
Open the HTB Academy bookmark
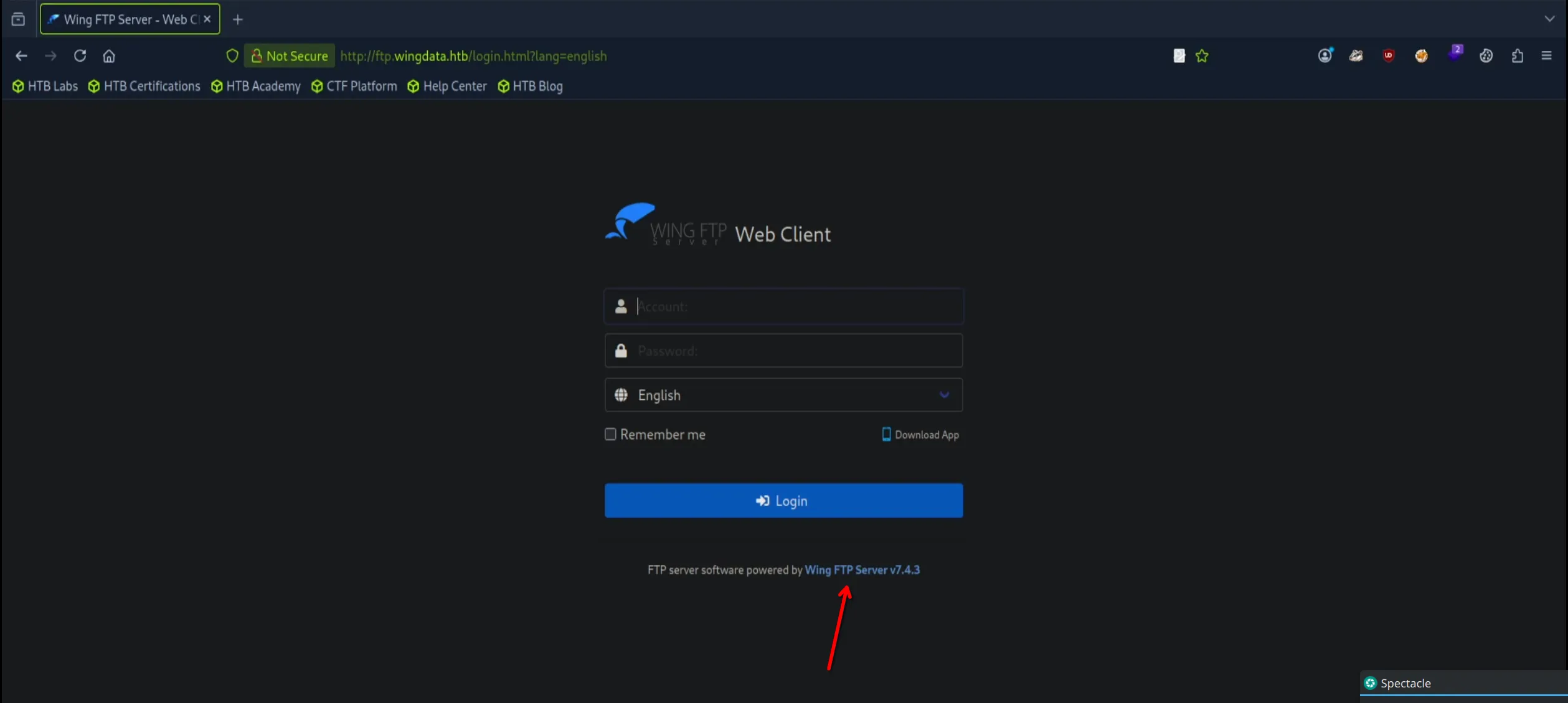pos(255,86)
